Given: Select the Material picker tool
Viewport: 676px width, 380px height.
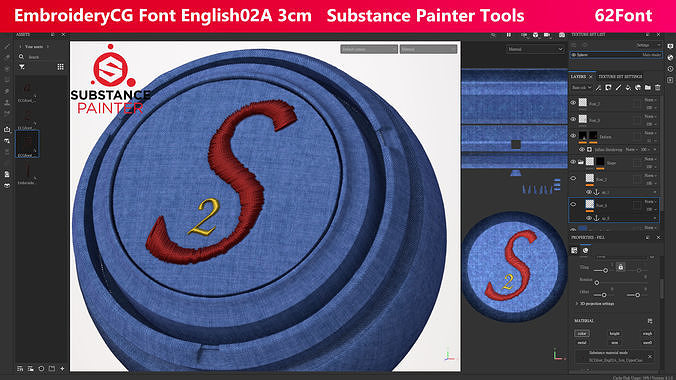Looking at the screenshot, I should click(7, 113).
